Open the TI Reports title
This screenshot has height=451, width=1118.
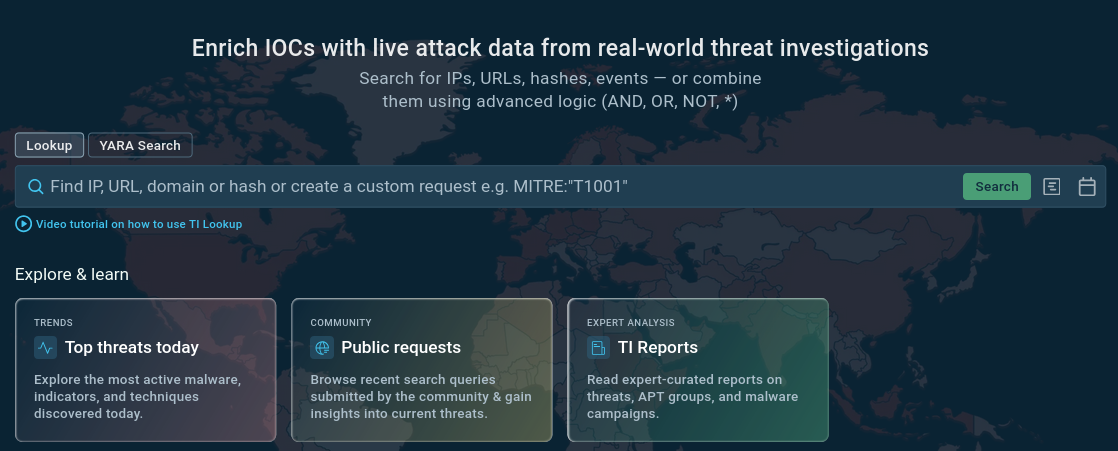point(658,348)
